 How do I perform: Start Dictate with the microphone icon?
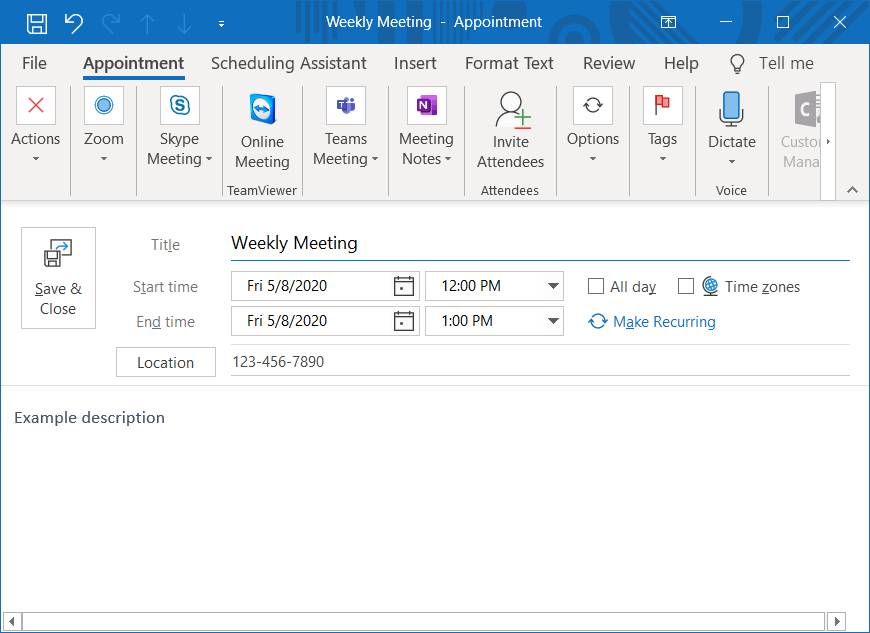pos(731,108)
